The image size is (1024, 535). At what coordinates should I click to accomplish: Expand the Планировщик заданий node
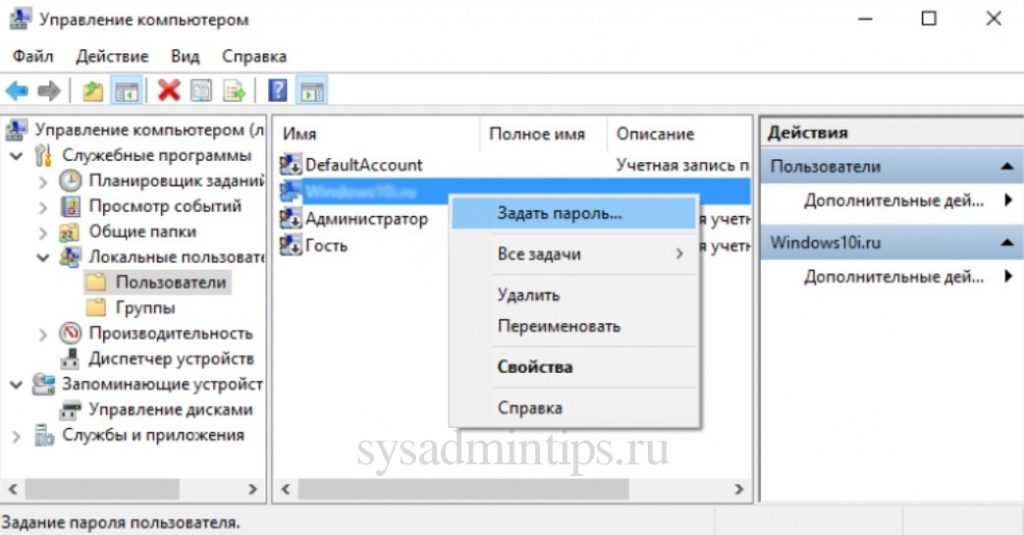point(43,181)
